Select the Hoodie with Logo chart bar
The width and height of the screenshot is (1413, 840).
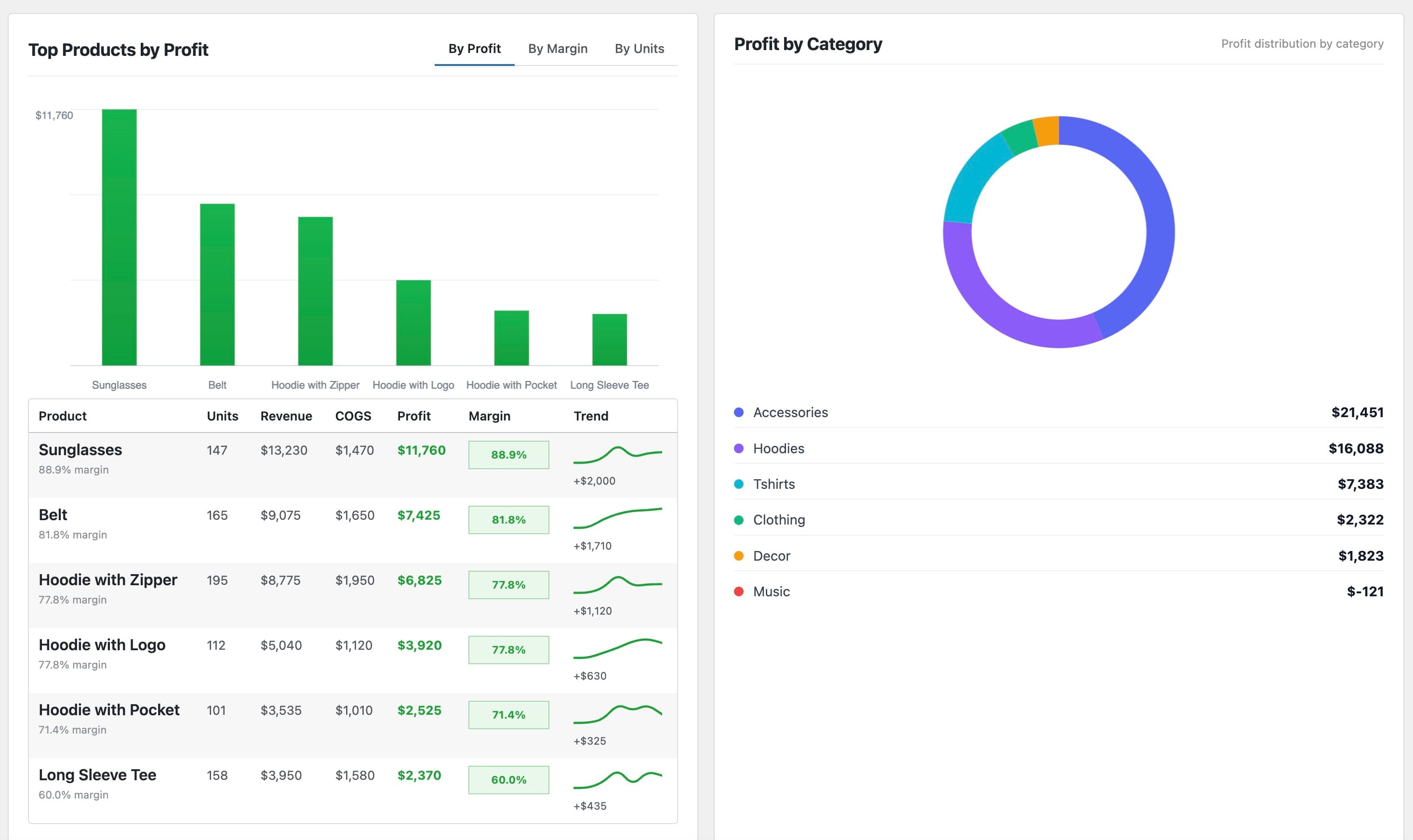click(413, 323)
